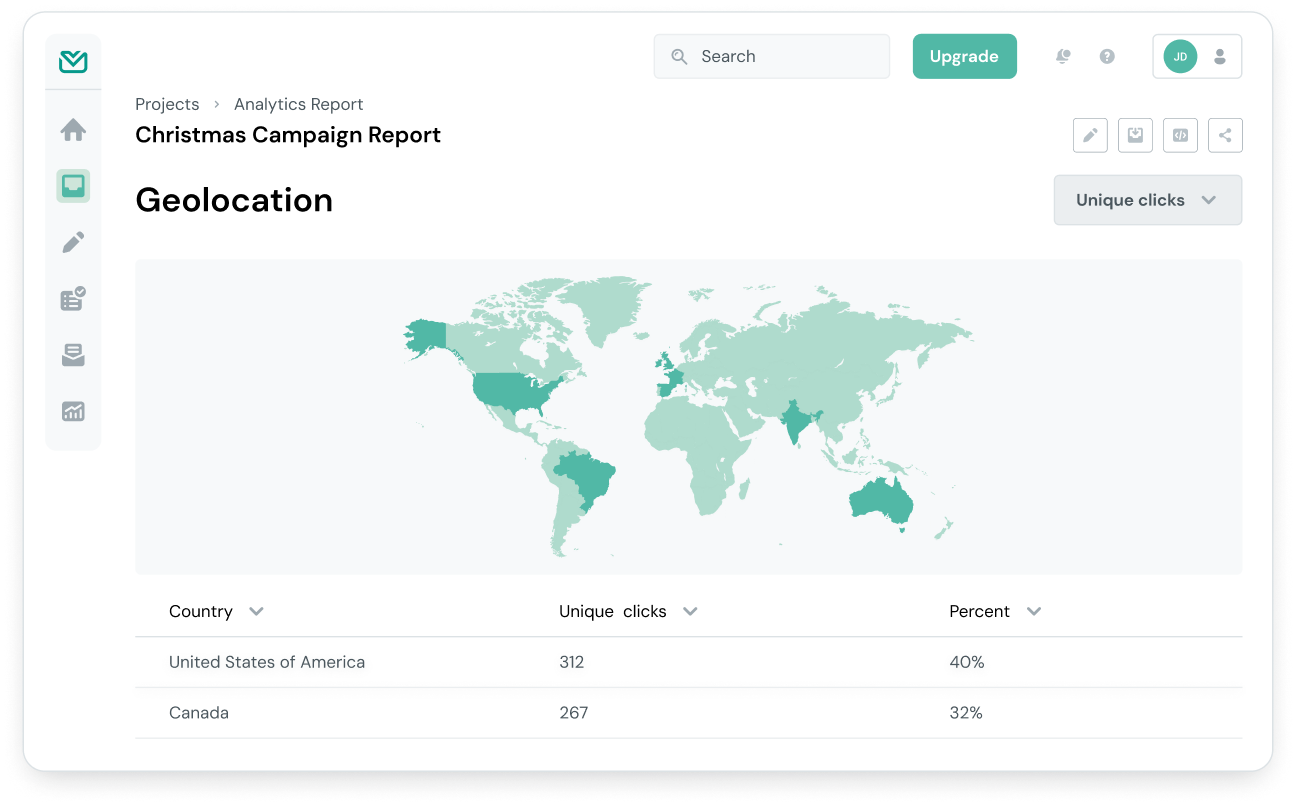Click the Upgrade button
The width and height of the screenshot is (1296, 806).
pyautogui.click(x=964, y=57)
